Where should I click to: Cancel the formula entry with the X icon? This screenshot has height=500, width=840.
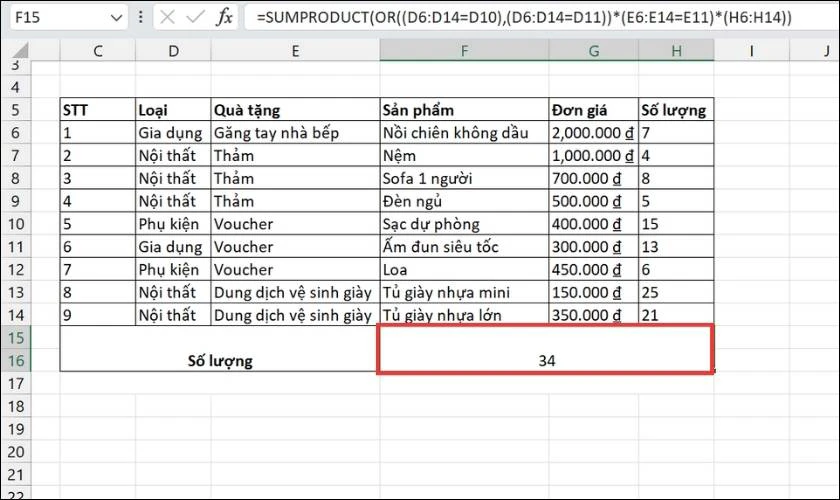167,17
